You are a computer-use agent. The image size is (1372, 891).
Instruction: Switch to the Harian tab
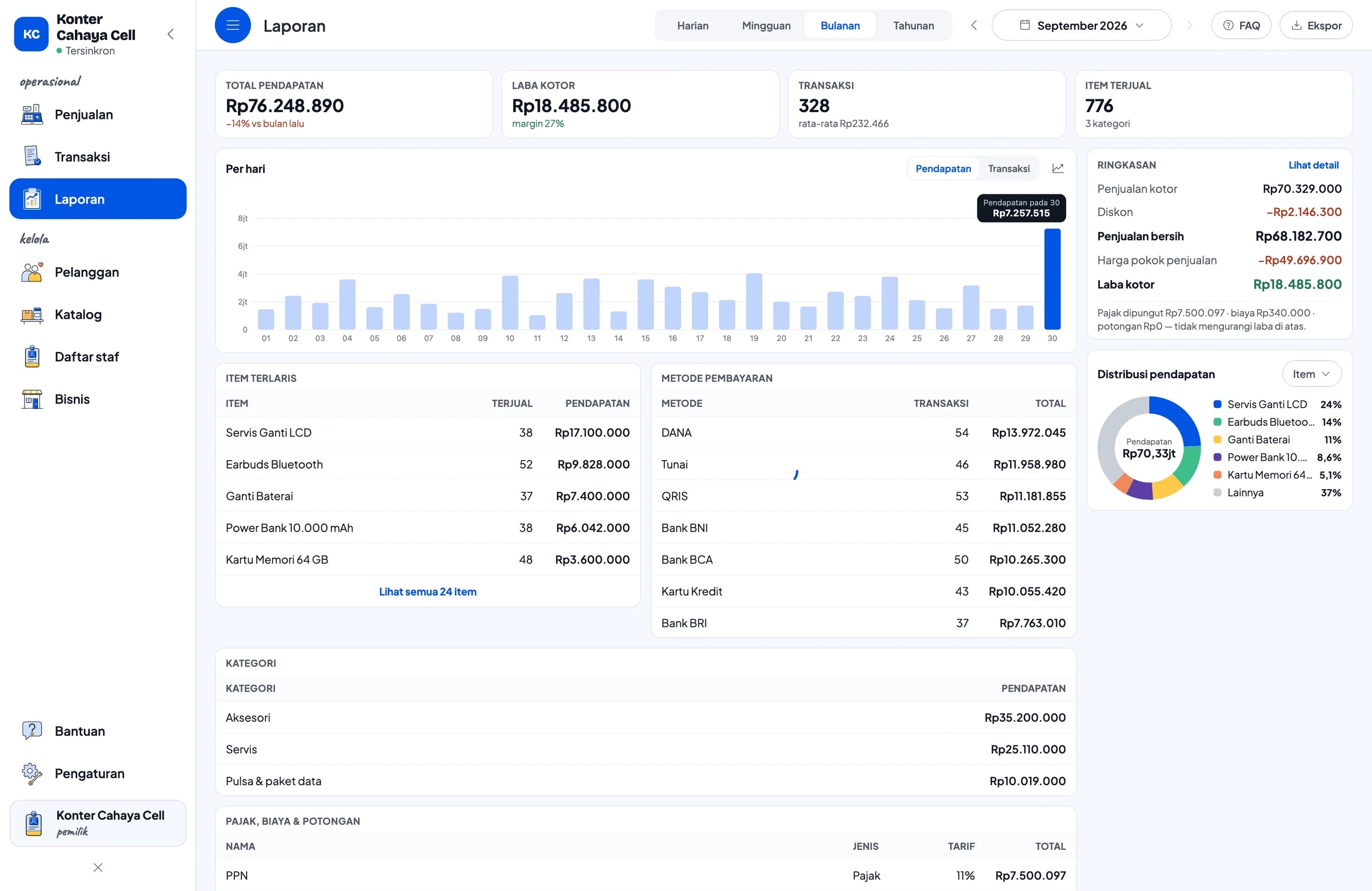click(x=692, y=25)
